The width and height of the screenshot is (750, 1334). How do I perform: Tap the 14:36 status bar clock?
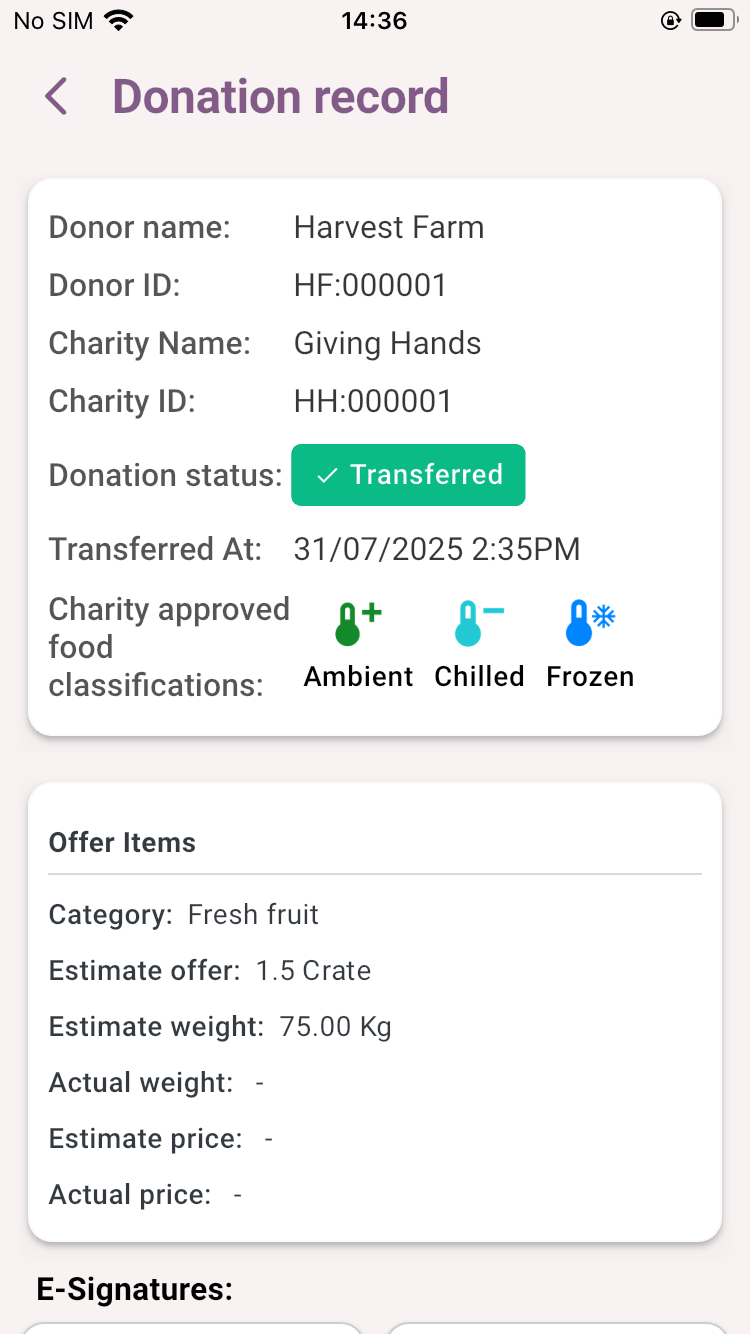point(374,21)
